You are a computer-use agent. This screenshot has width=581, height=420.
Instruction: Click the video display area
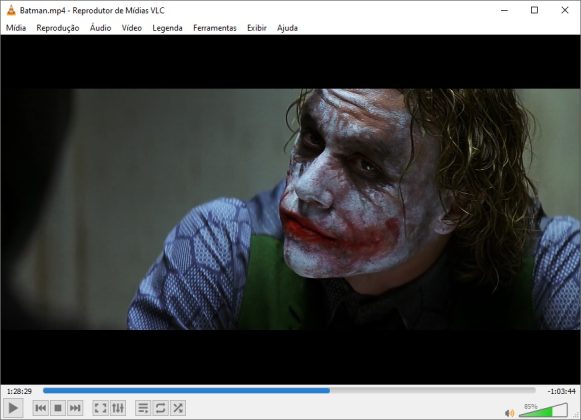290,209
